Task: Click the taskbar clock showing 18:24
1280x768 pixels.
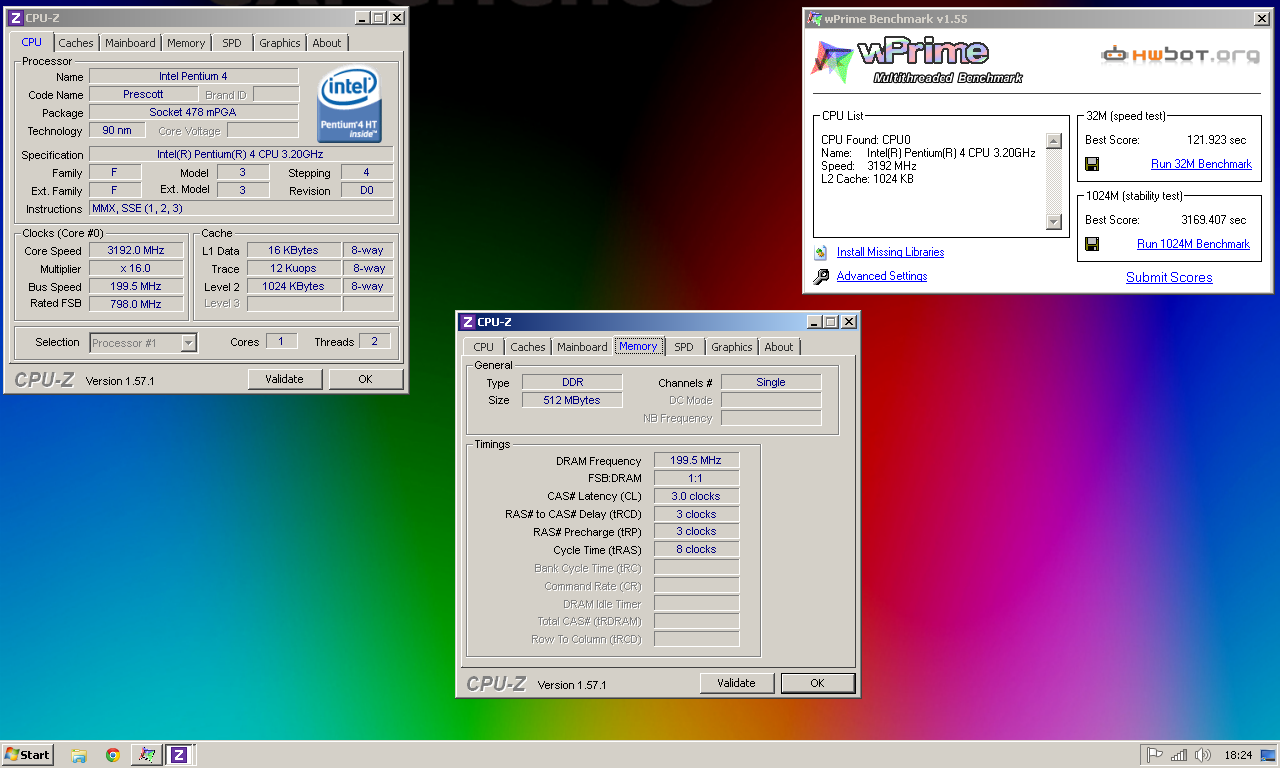Action: tap(1238, 755)
